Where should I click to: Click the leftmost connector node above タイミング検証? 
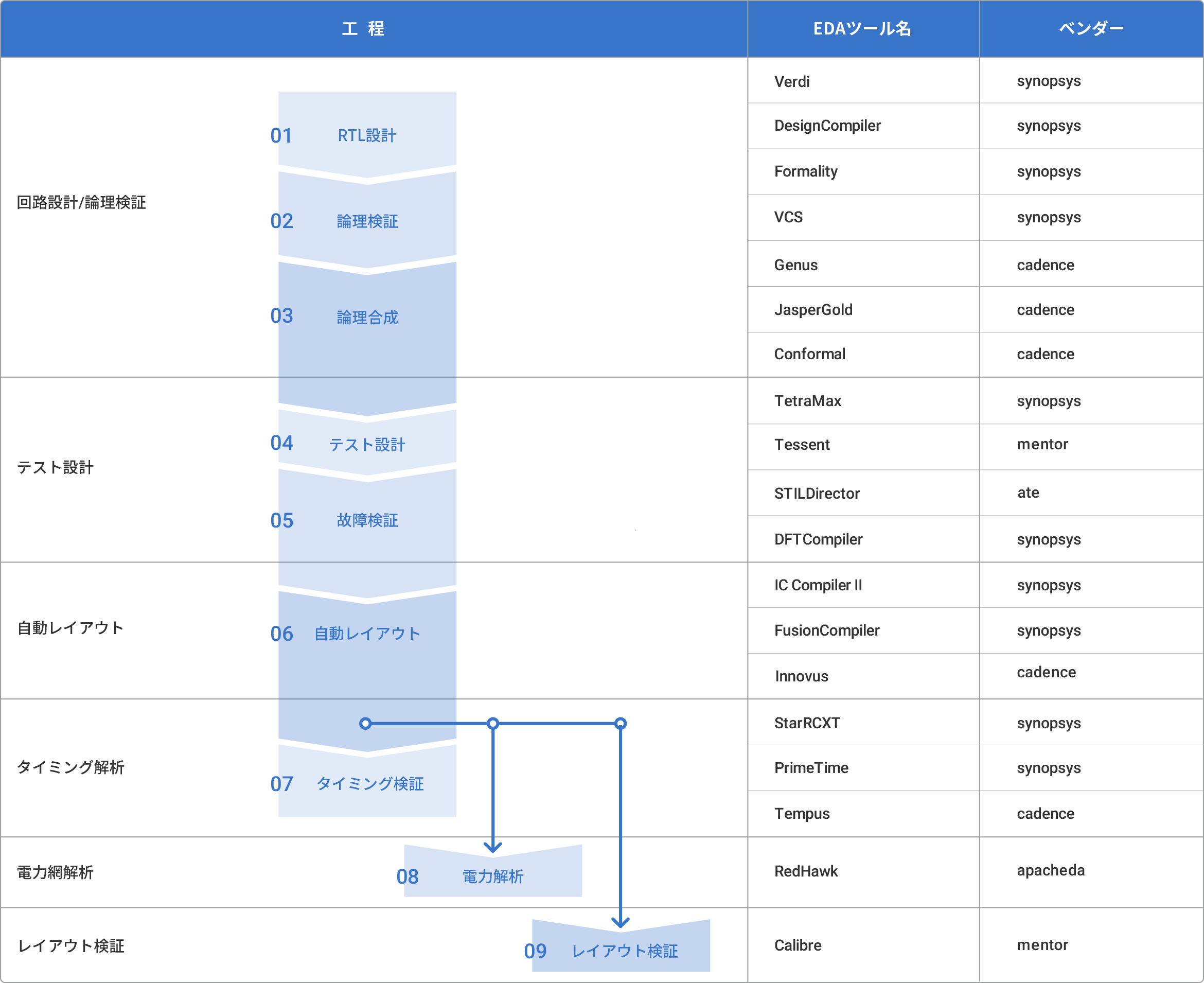click(x=366, y=723)
